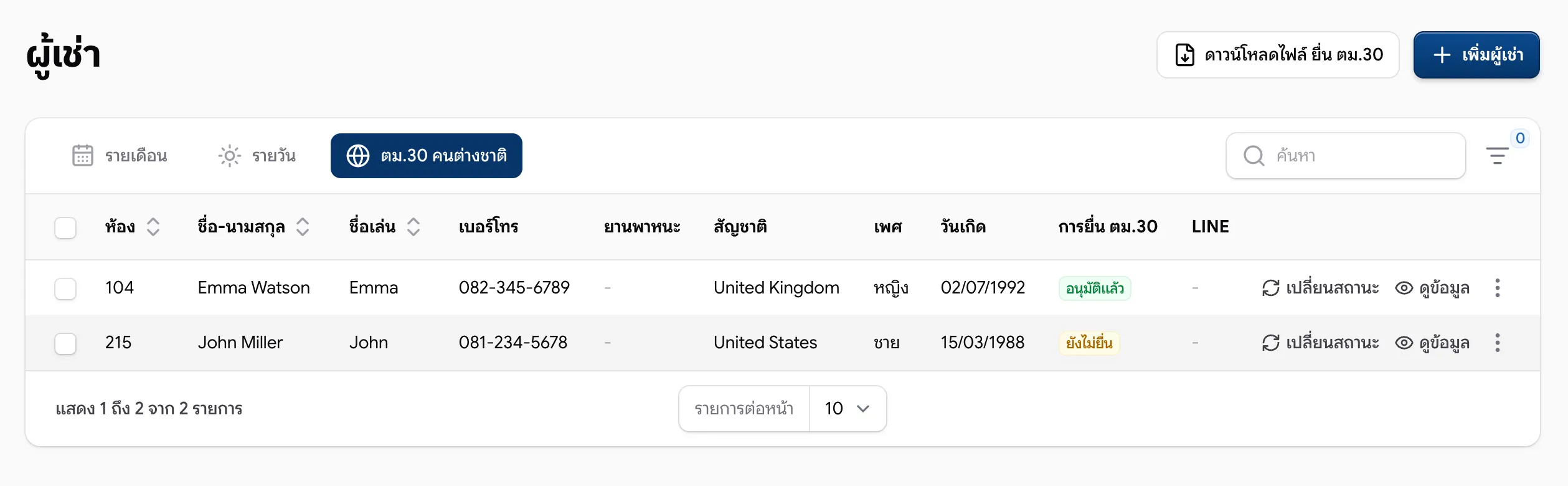Click the อนุมัติแล้ว status badge
Screen dimensions: 1568x486
tap(1095, 288)
